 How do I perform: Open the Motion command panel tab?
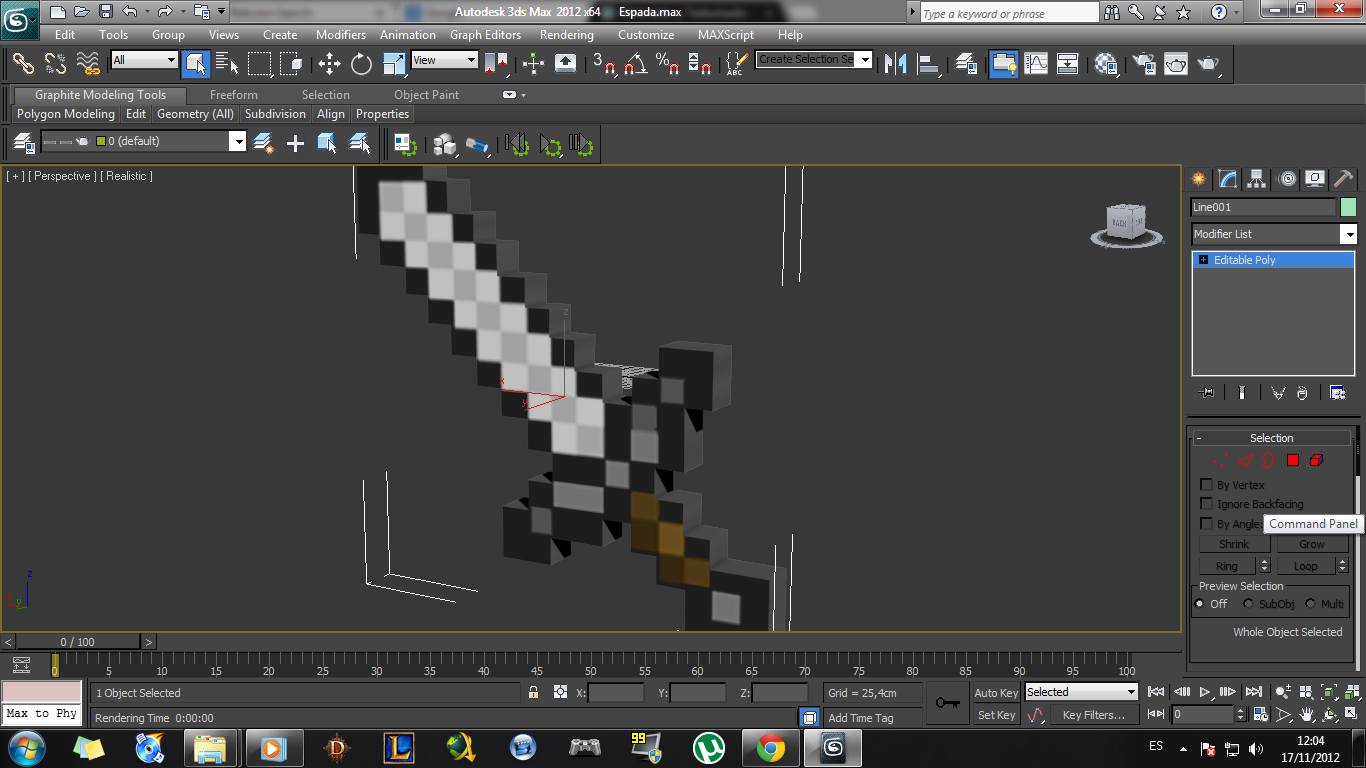click(x=1287, y=179)
